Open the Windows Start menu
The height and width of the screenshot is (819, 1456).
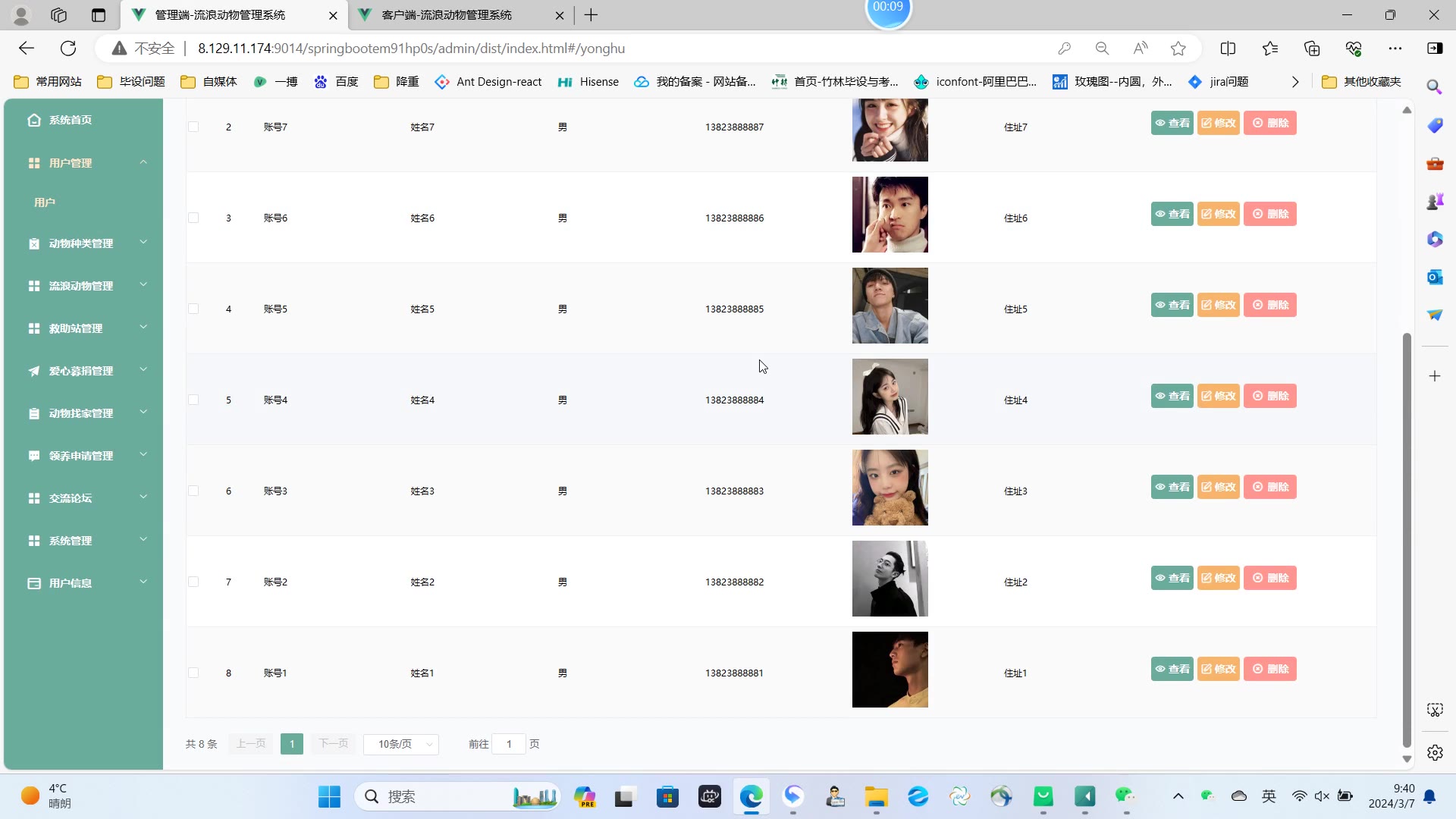point(329,796)
